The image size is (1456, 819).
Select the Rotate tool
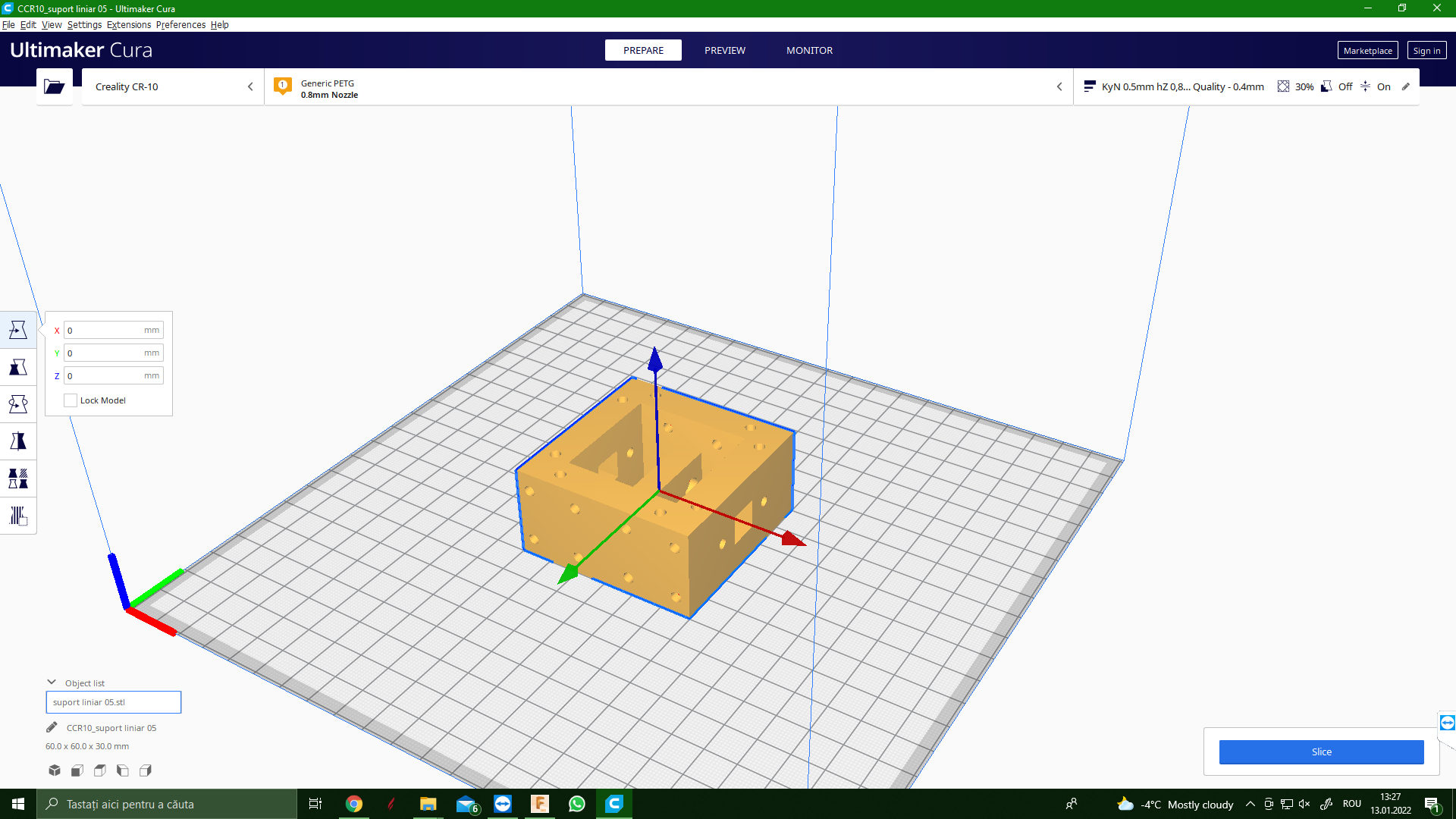tap(18, 404)
